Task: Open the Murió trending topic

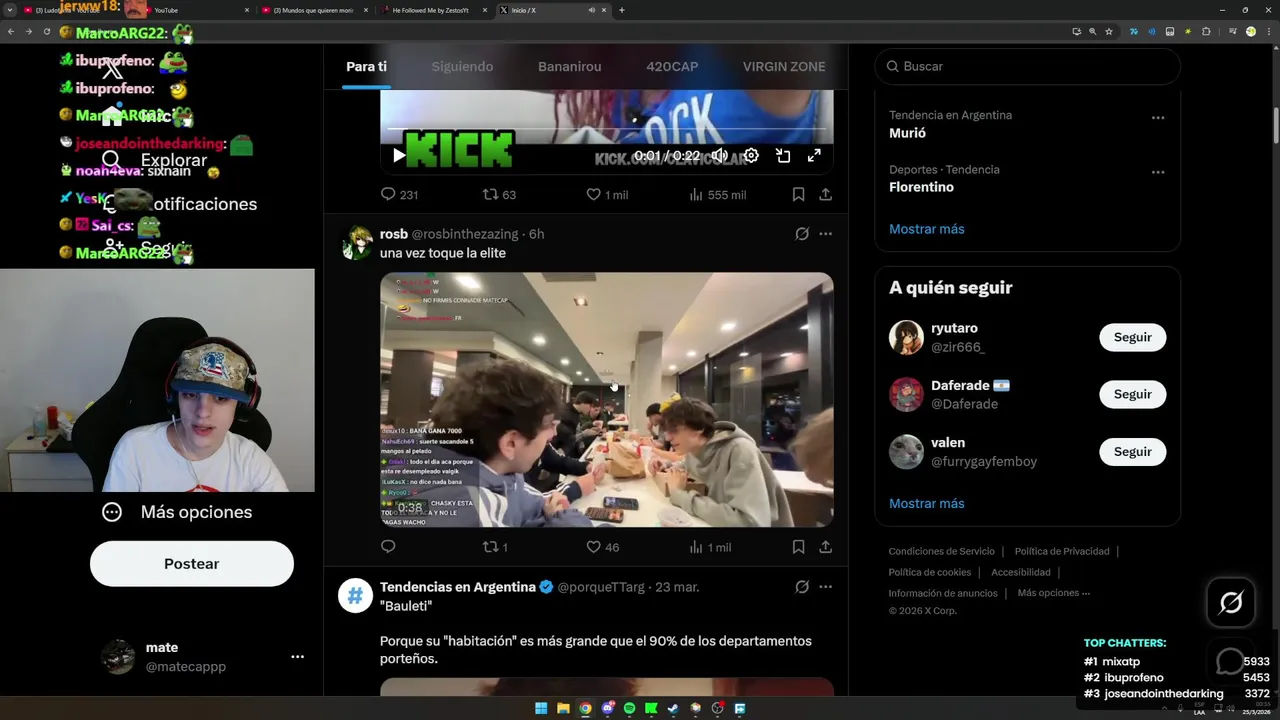Action: pos(907,133)
